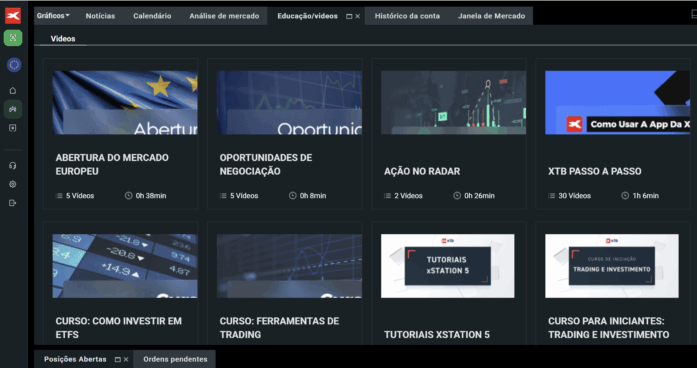Open Abertura do Mercado Europeu thumbnail

tap(125, 103)
